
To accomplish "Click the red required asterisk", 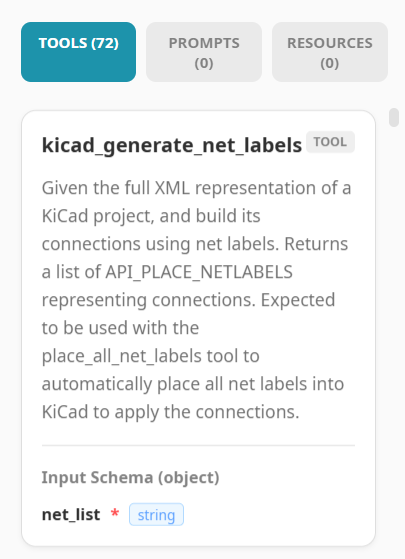I will [x=115, y=514].
